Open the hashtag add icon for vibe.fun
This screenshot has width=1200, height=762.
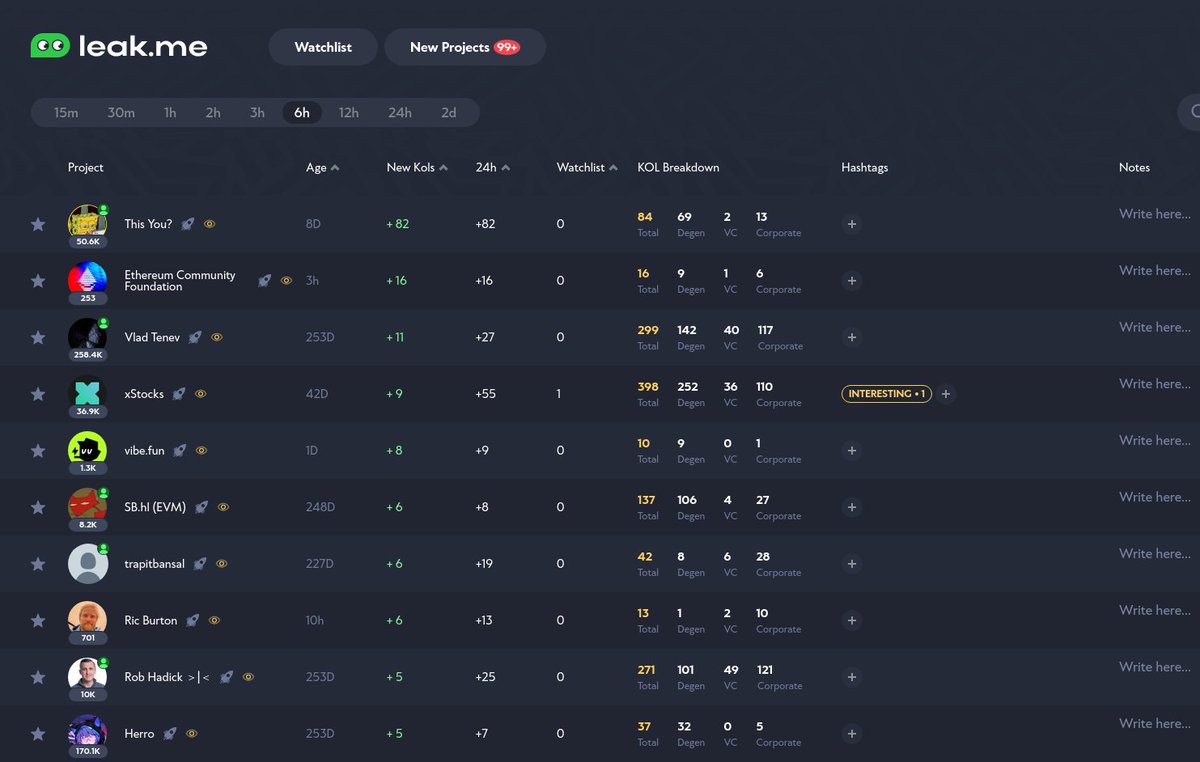(x=851, y=450)
